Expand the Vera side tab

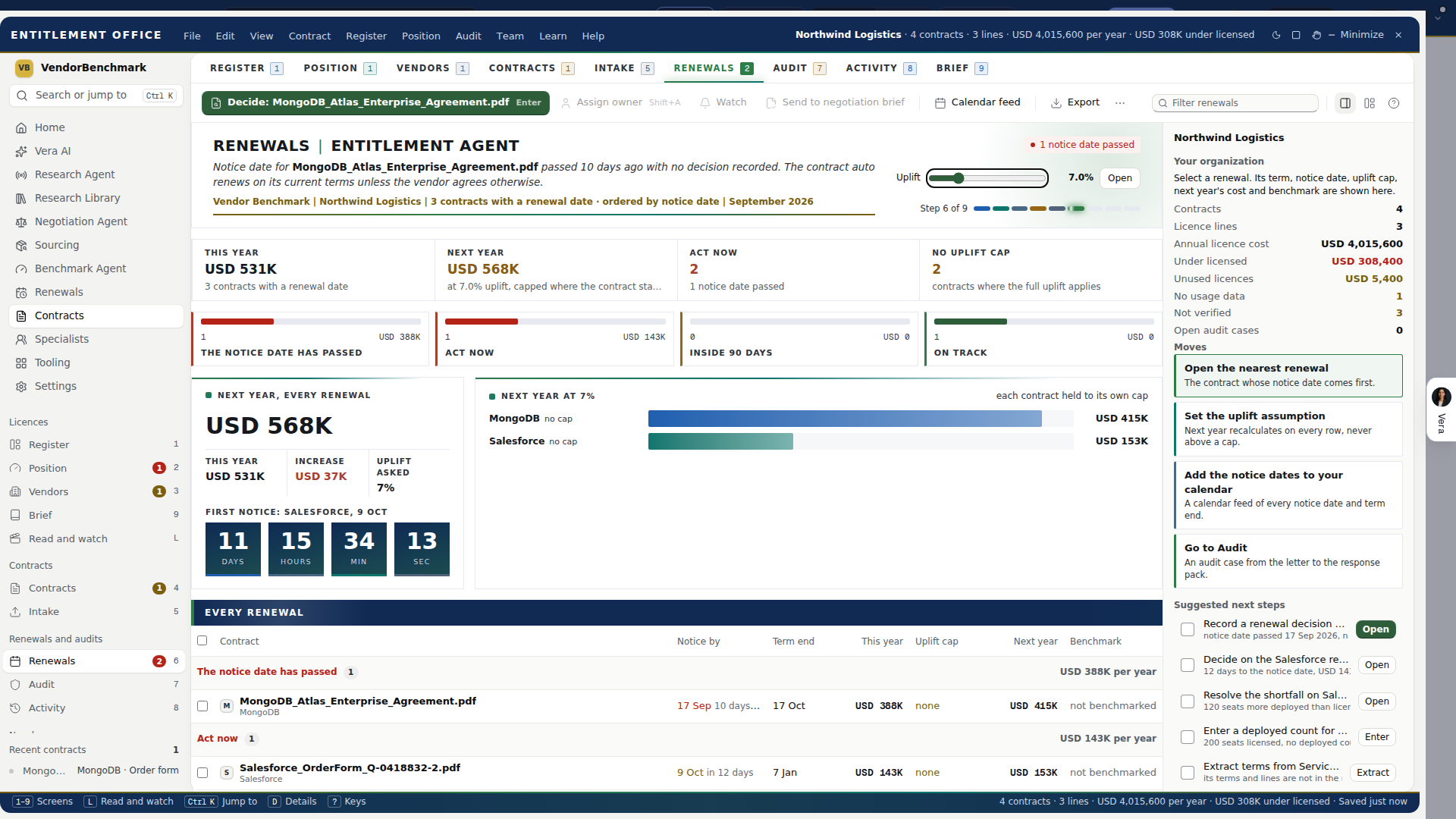[x=1441, y=410]
